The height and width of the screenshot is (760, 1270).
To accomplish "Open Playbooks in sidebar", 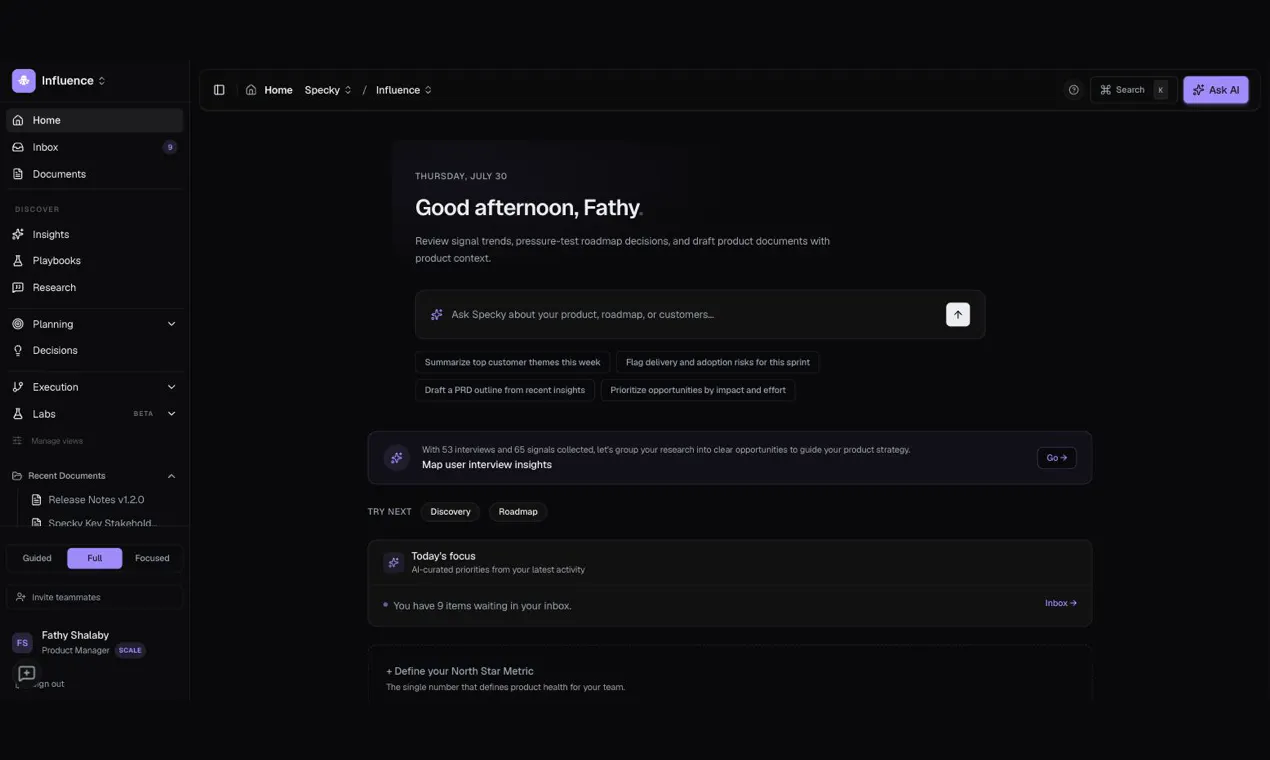I will click(95, 261).
